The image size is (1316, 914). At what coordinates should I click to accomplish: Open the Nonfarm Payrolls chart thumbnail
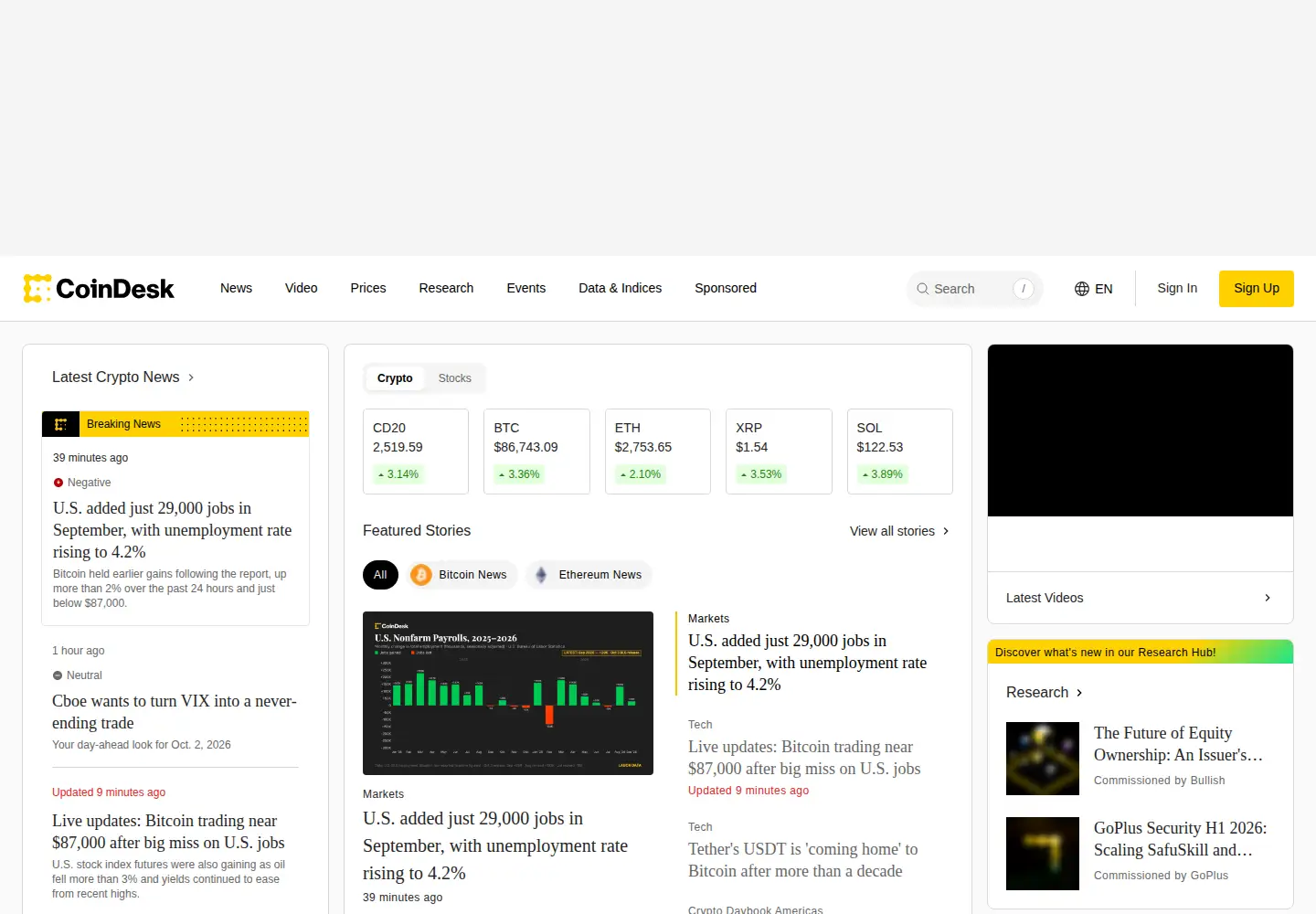(x=508, y=693)
